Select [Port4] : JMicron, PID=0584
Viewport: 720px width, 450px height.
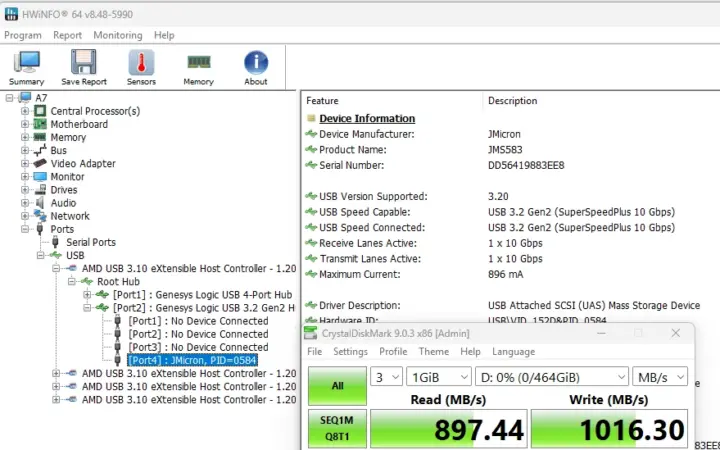(x=192, y=360)
